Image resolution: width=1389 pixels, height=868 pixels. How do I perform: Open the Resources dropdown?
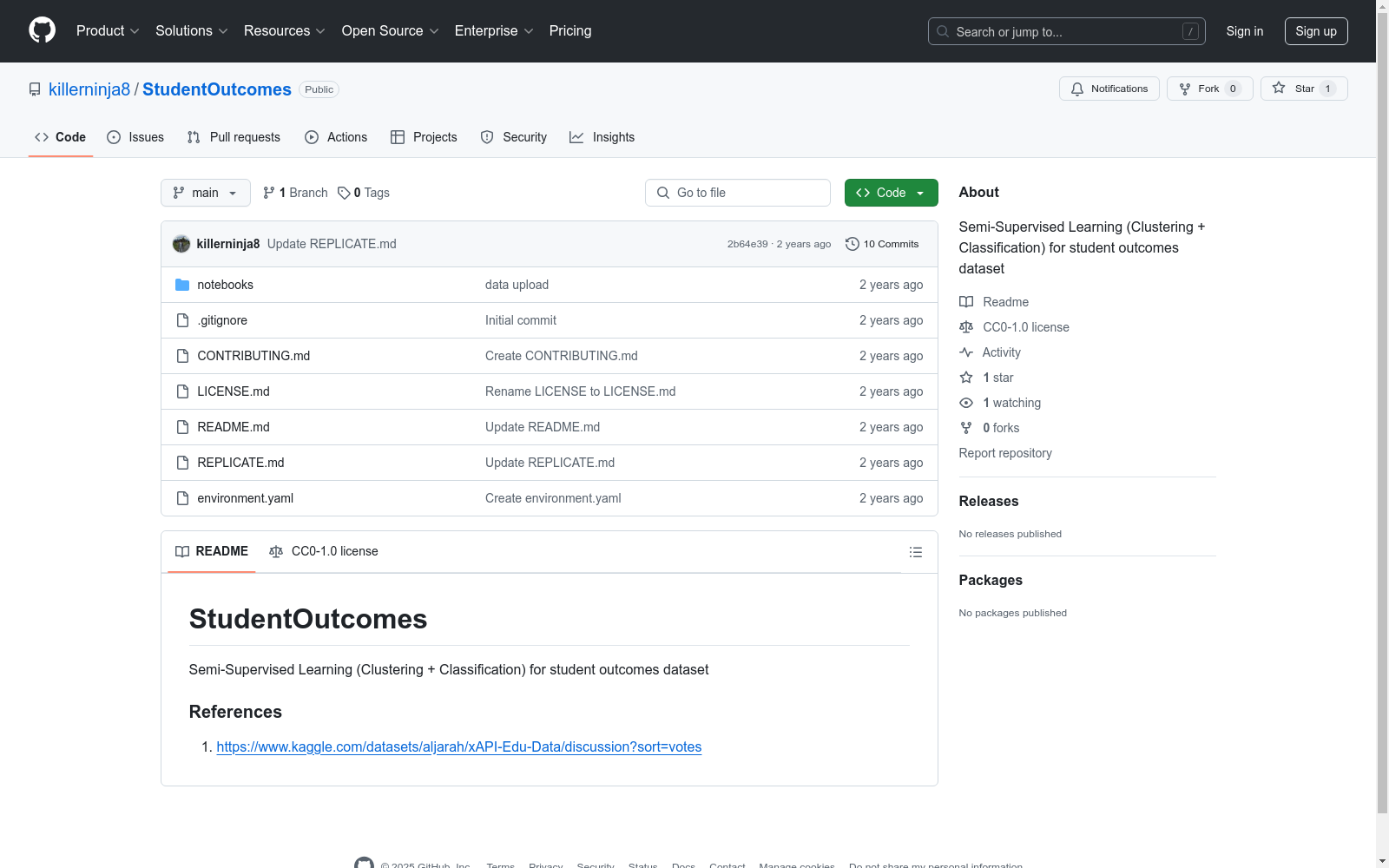[x=284, y=31]
